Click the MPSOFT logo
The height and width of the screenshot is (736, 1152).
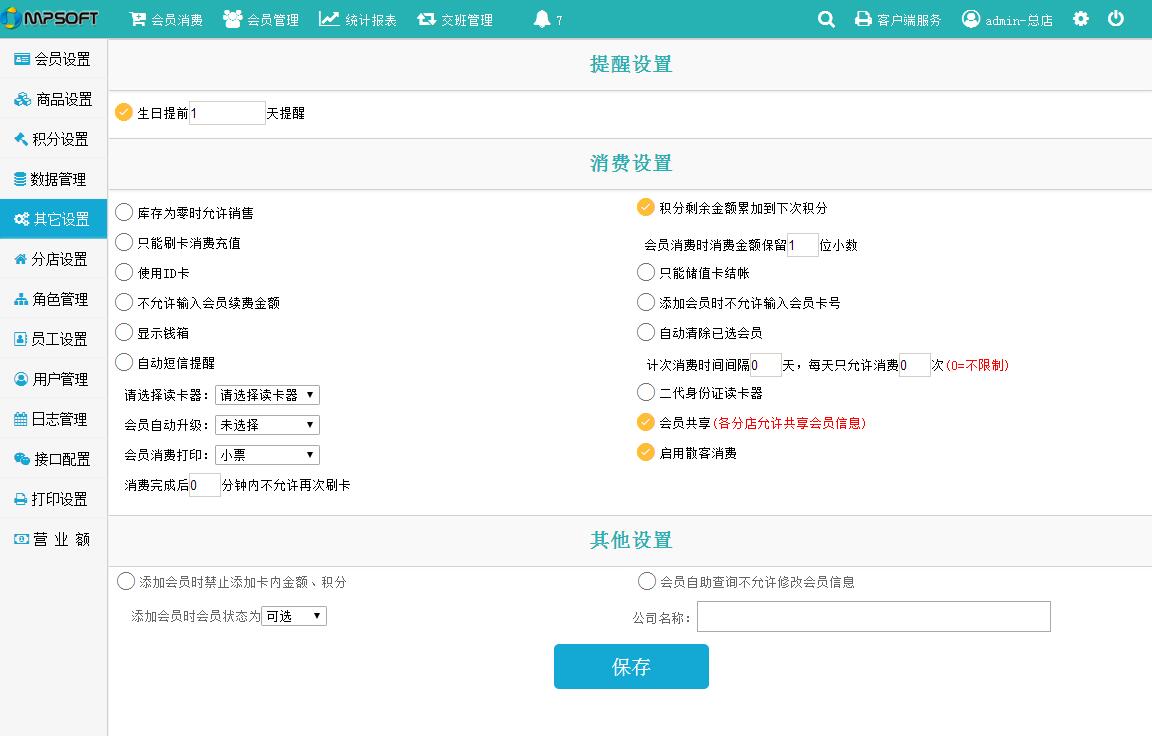click(50, 18)
